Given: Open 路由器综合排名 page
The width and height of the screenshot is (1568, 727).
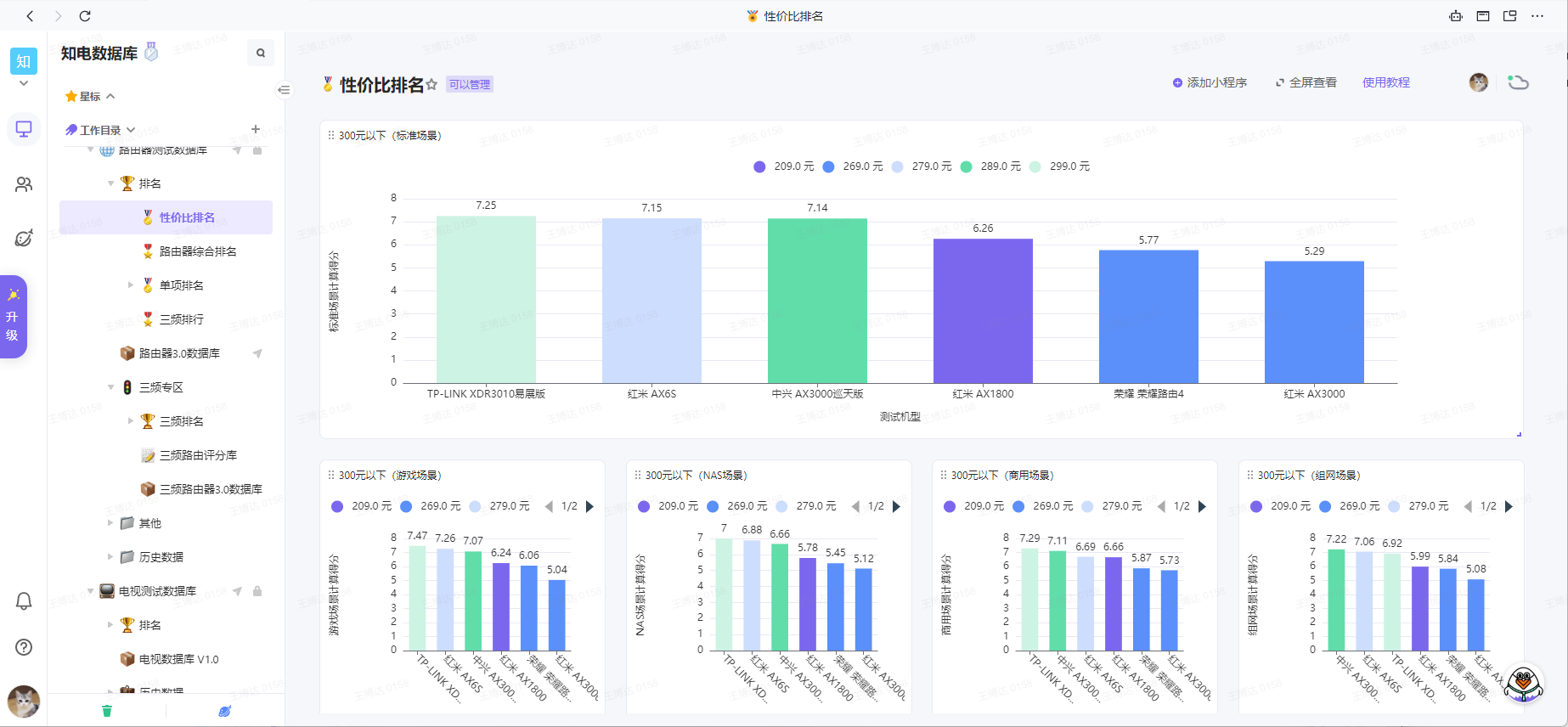Looking at the screenshot, I should tap(198, 251).
